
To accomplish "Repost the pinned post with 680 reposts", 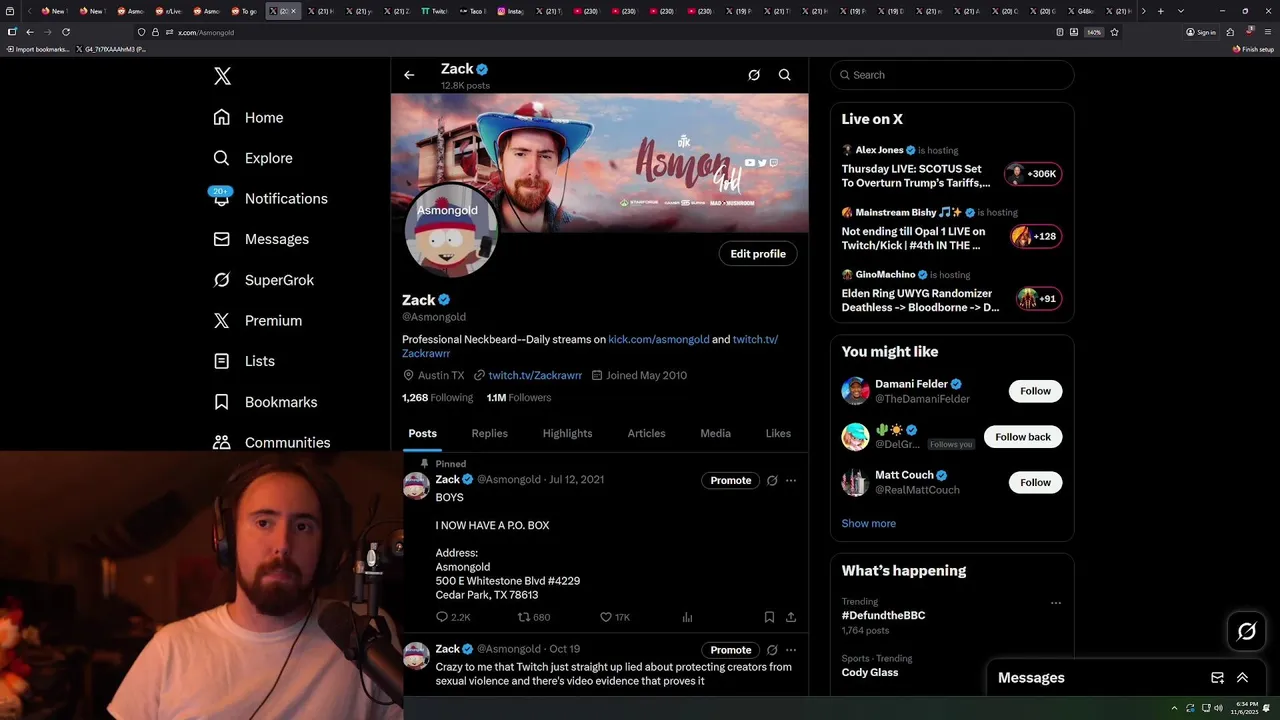I will coord(534,618).
